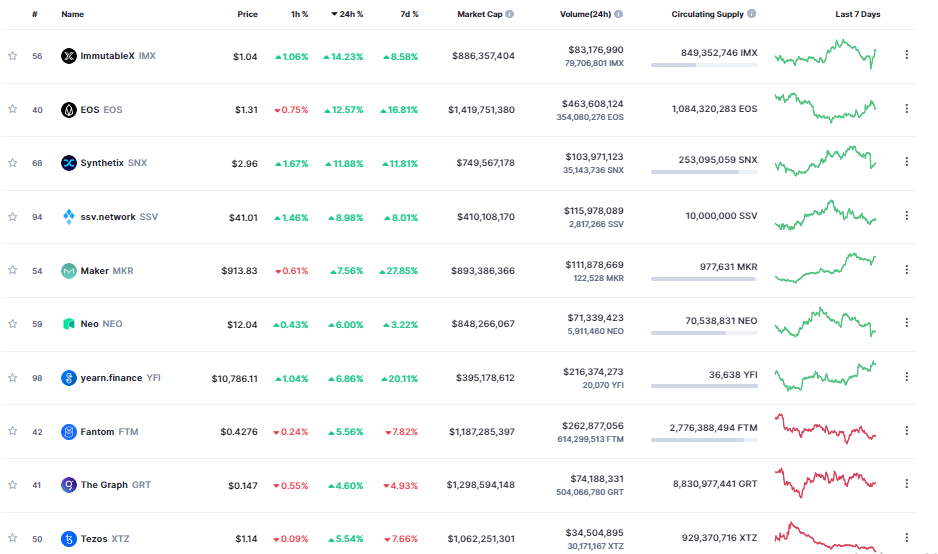Open the yearn.finance YFI coin page
This screenshot has height=554, width=938.
[120, 378]
